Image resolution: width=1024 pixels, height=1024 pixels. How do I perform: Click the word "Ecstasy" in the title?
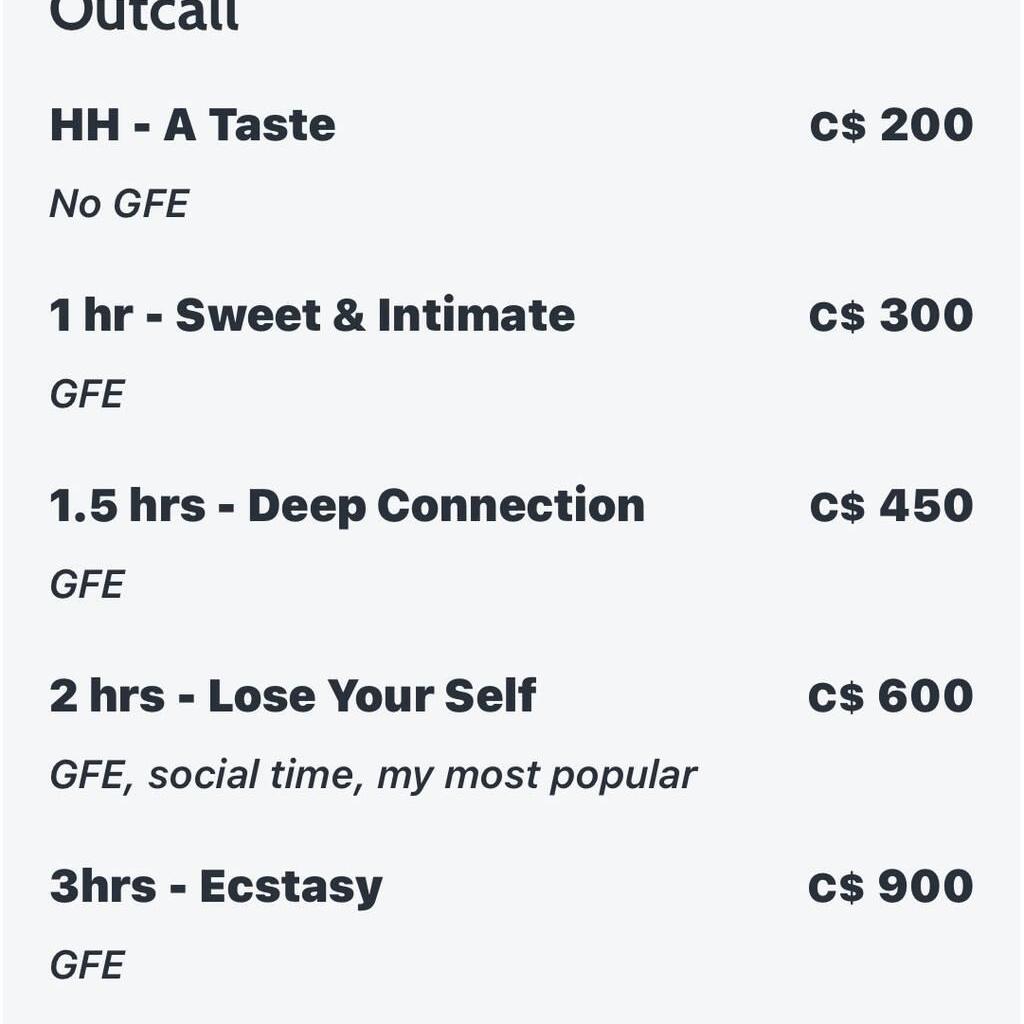pyautogui.click(x=290, y=887)
